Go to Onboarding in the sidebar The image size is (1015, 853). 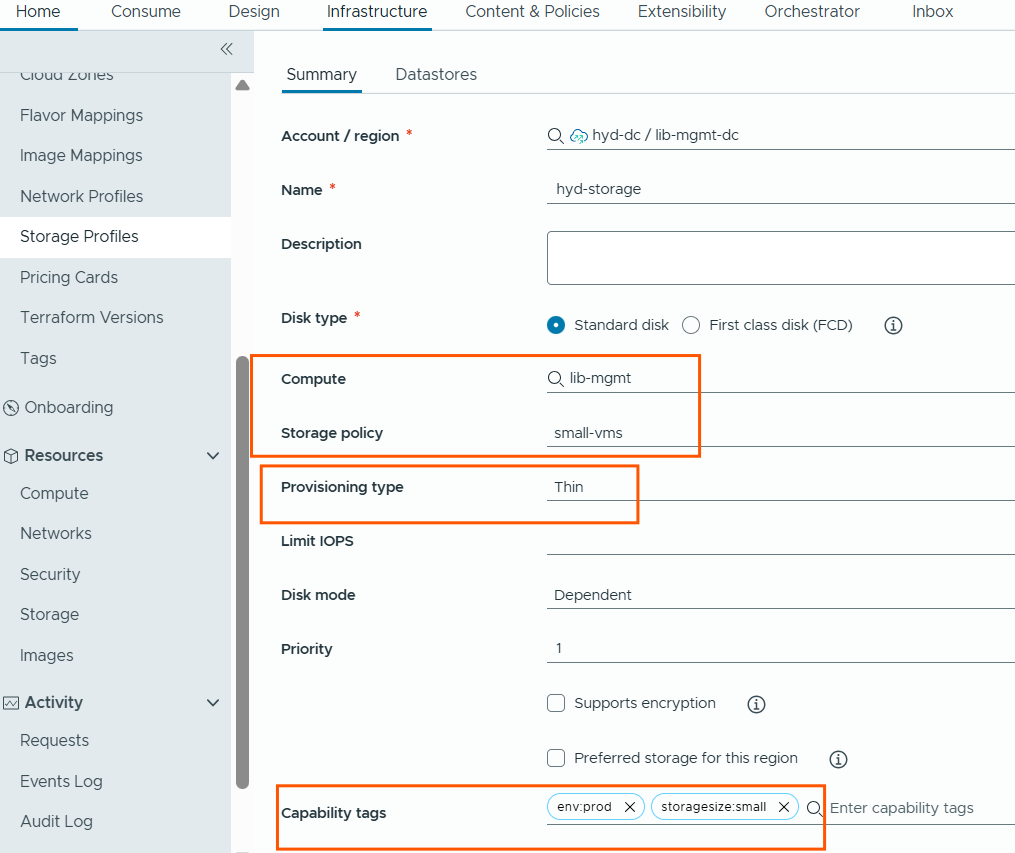click(68, 407)
